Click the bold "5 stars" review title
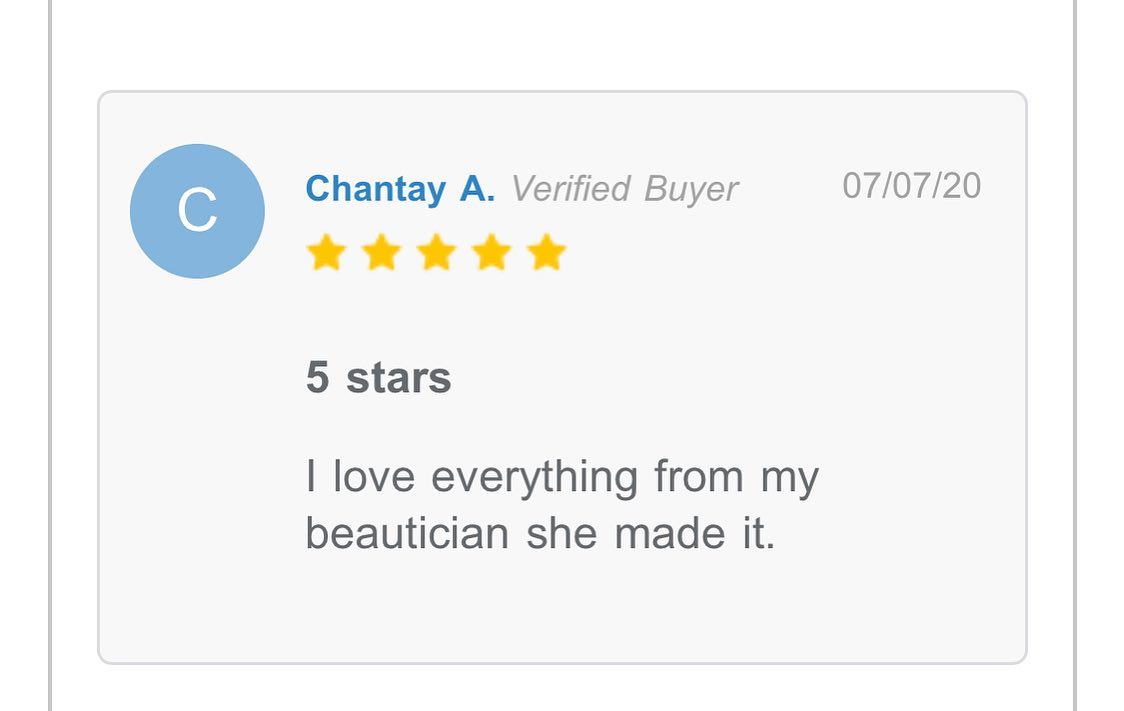This screenshot has width=1124, height=711. tap(378, 378)
